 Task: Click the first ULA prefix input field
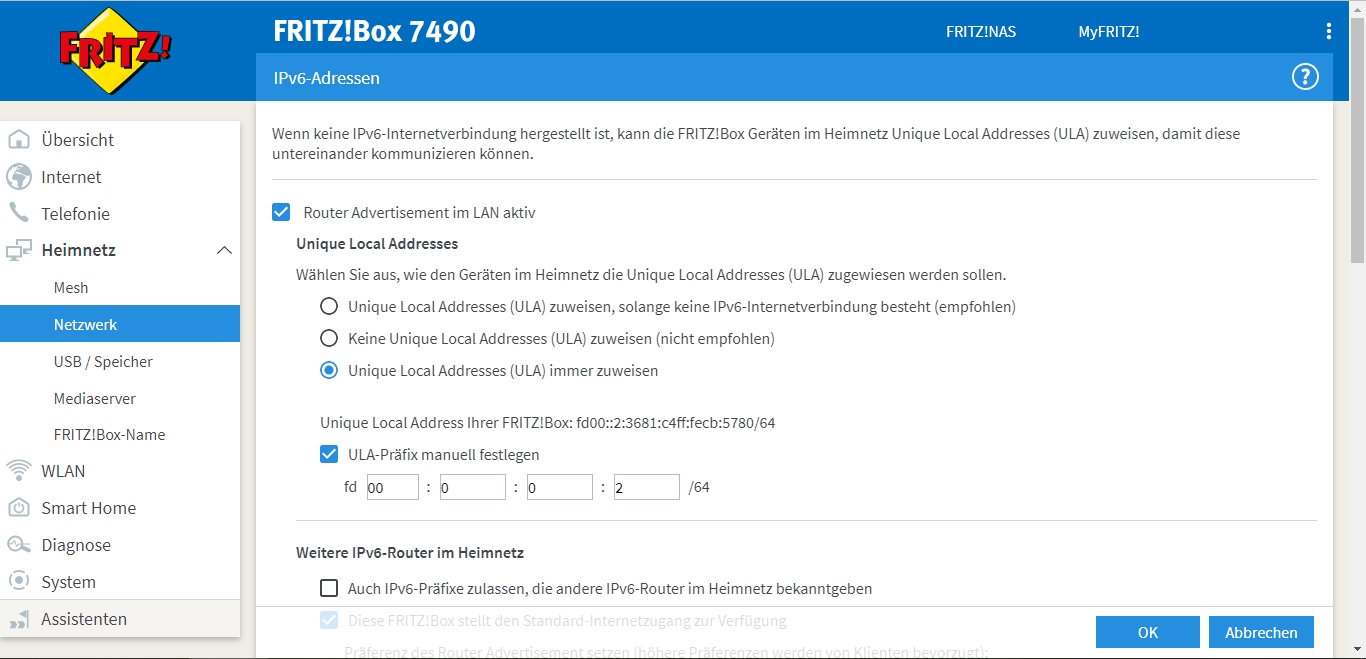(392, 487)
